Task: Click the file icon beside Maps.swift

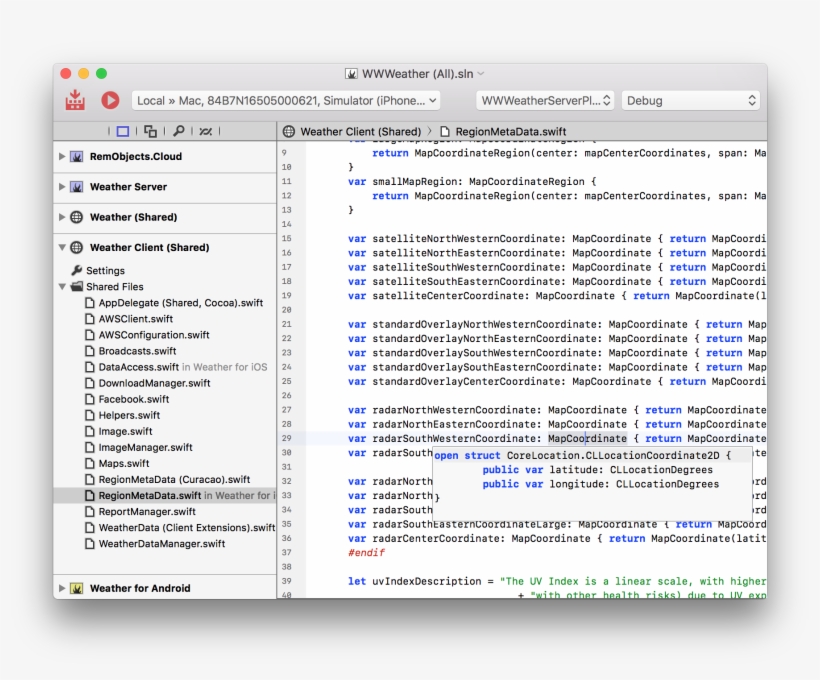Action: pyautogui.click(x=90, y=463)
